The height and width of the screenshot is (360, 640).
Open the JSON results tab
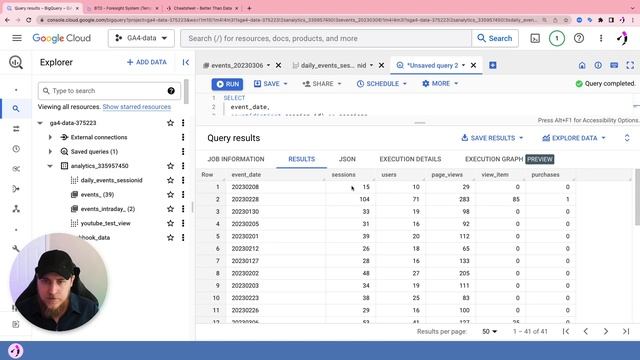point(347,159)
